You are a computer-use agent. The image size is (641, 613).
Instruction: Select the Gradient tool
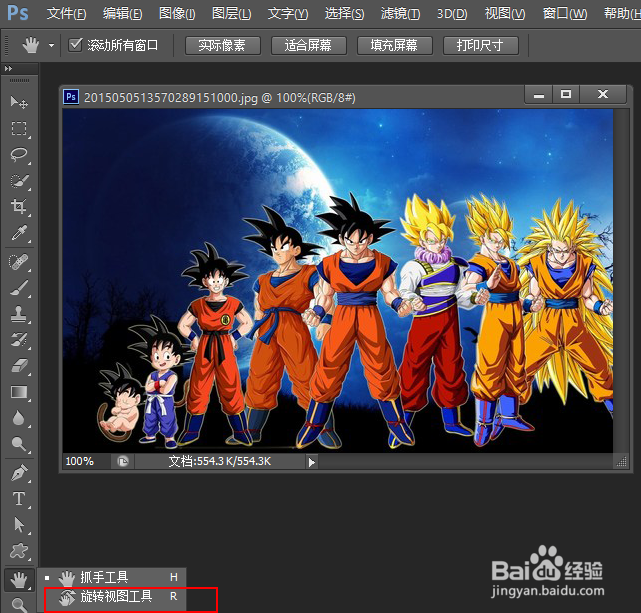coord(19,392)
